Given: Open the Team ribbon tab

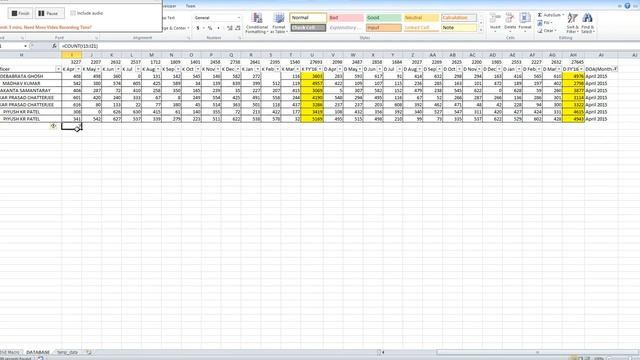Looking at the screenshot, I should (191, 6).
